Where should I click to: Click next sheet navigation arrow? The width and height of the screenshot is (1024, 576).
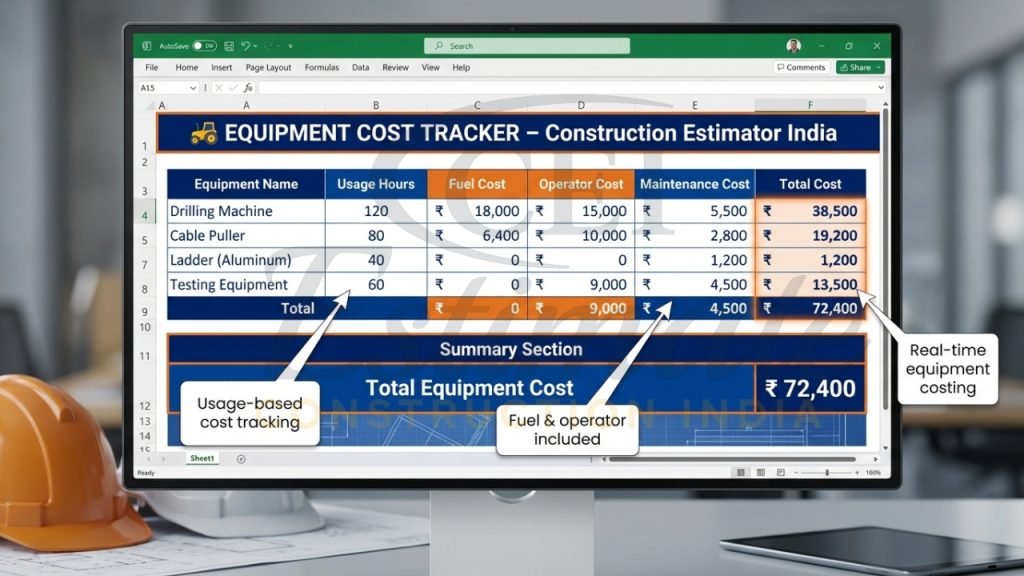point(163,459)
